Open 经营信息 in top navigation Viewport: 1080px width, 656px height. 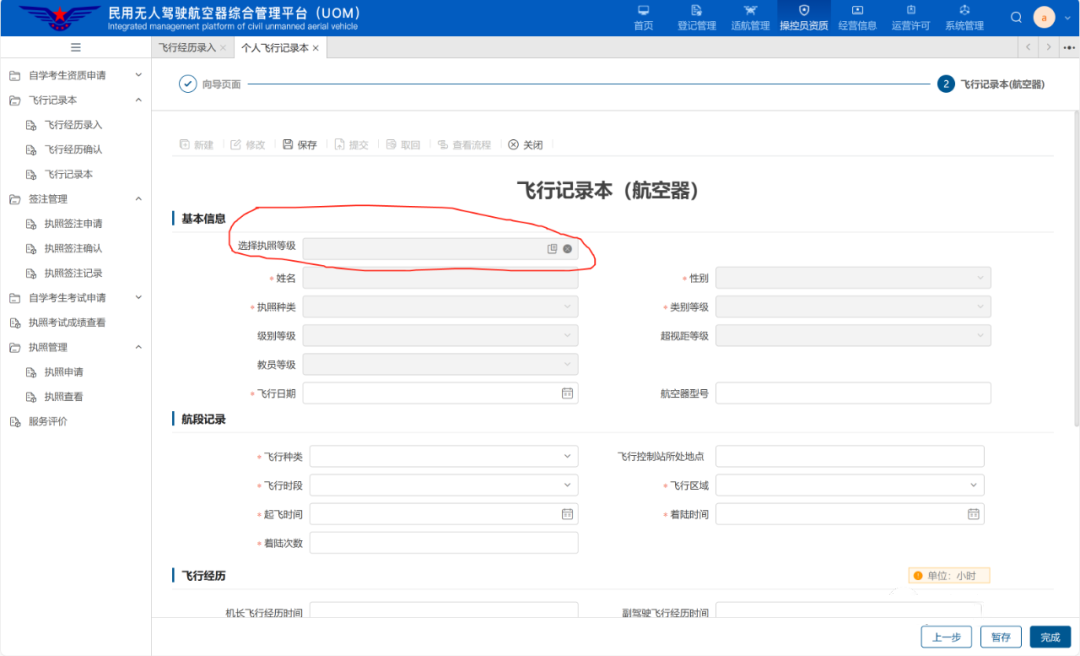coord(858,18)
